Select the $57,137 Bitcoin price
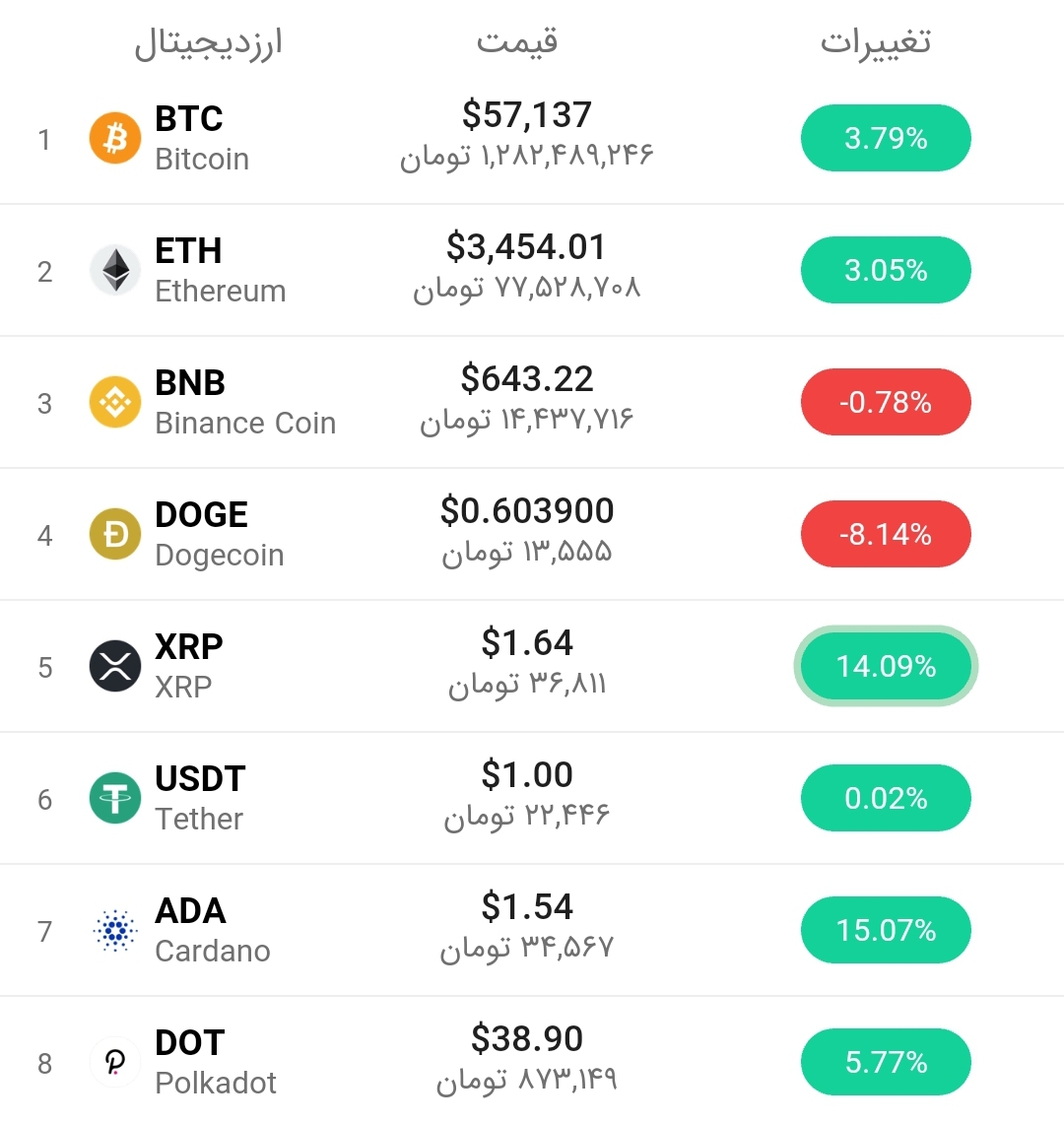 [x=527, y=116]
